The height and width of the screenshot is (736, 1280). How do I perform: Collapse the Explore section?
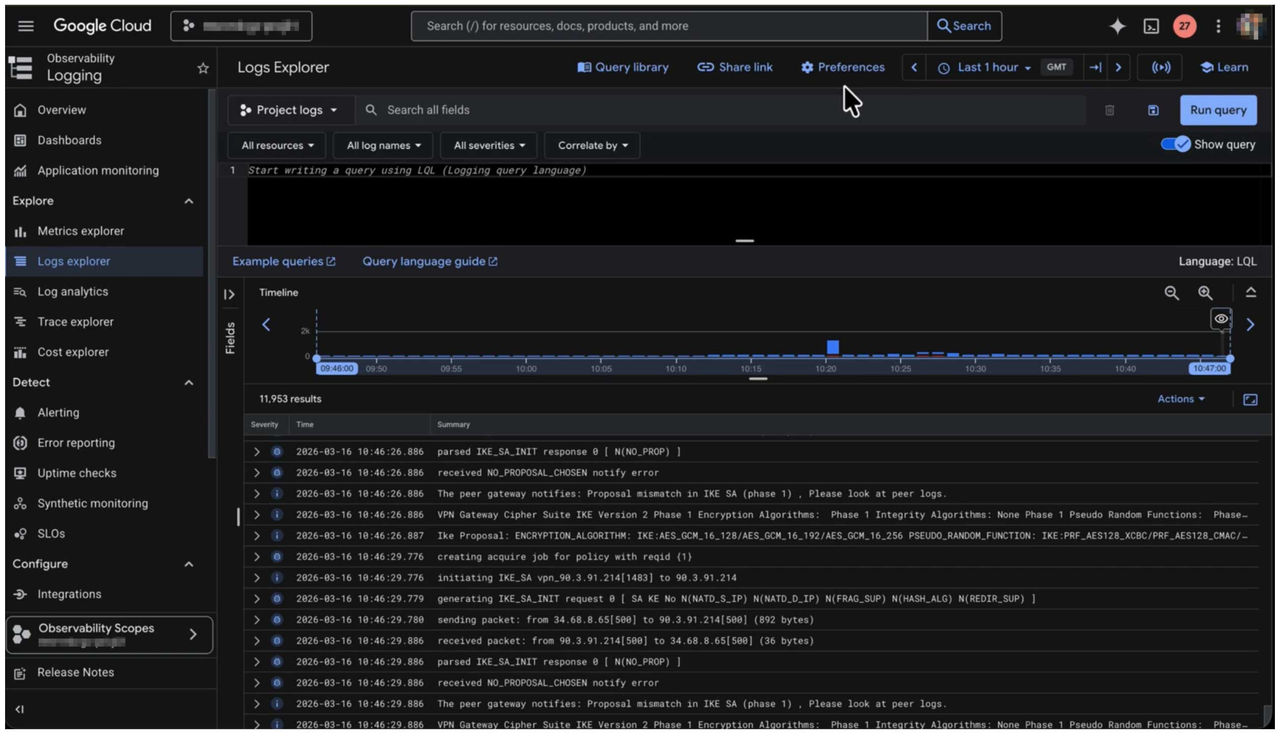click(x=189, y=201)
